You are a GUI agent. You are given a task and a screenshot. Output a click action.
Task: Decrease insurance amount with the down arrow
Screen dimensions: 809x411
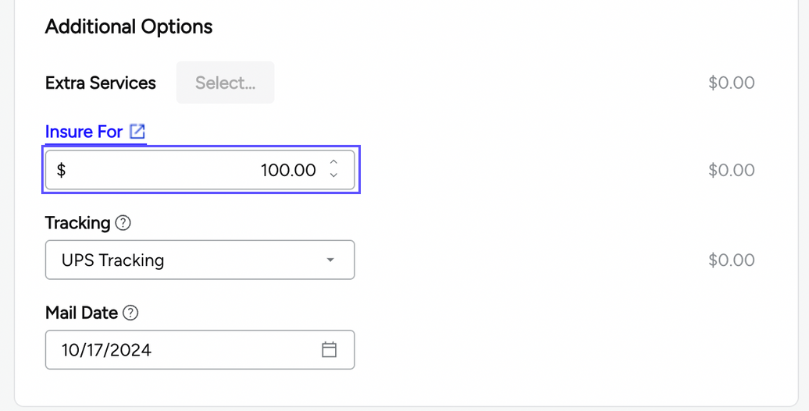tap(334, 177)
